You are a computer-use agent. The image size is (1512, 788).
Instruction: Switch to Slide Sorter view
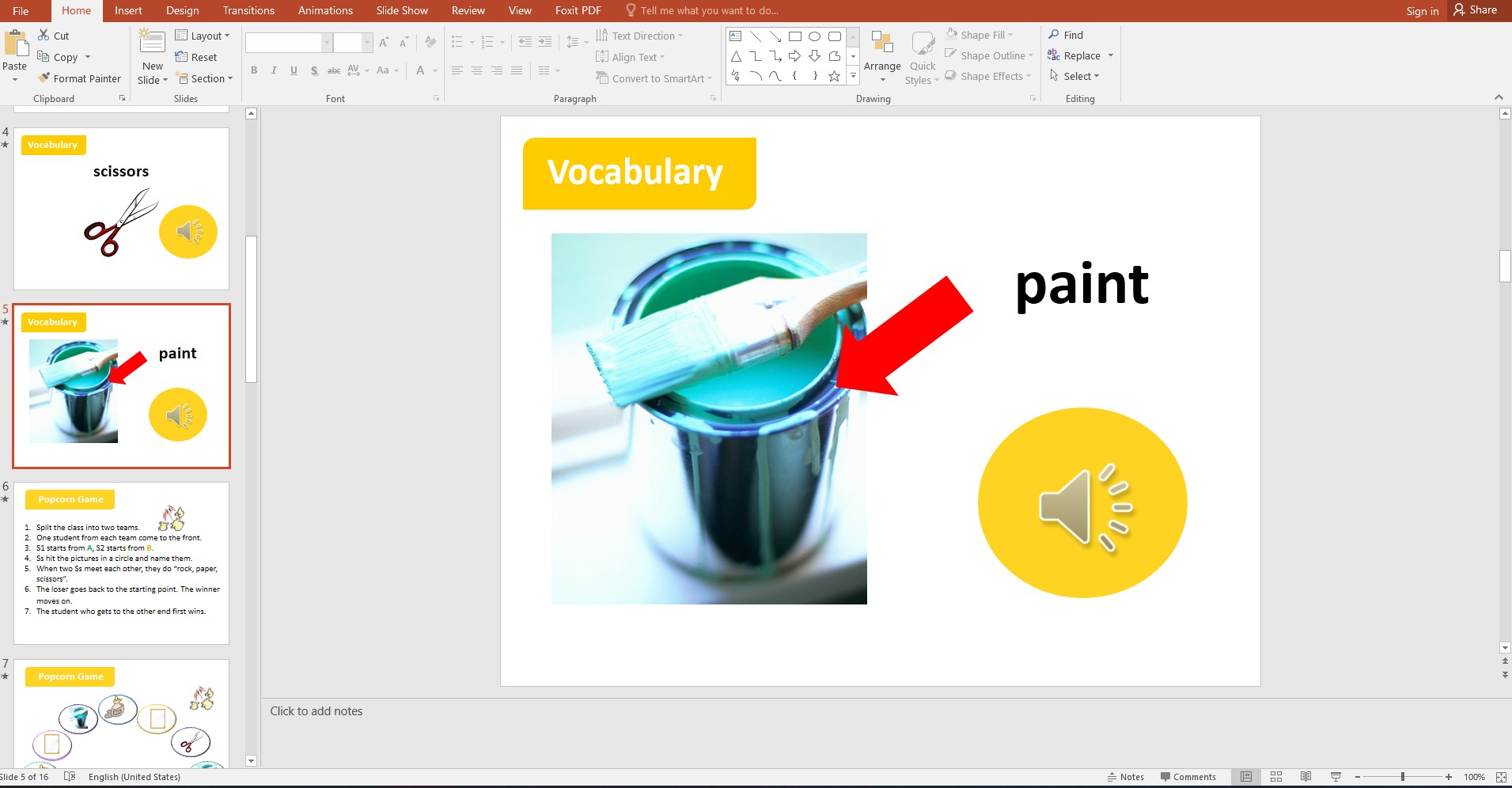[1275, 777]
